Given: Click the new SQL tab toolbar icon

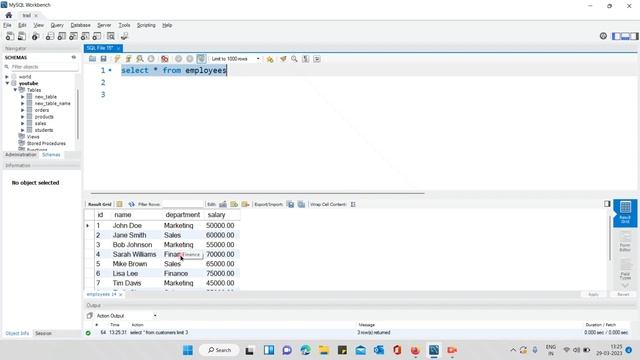Looking at the screenshot, I should click(x=10, y=36).
